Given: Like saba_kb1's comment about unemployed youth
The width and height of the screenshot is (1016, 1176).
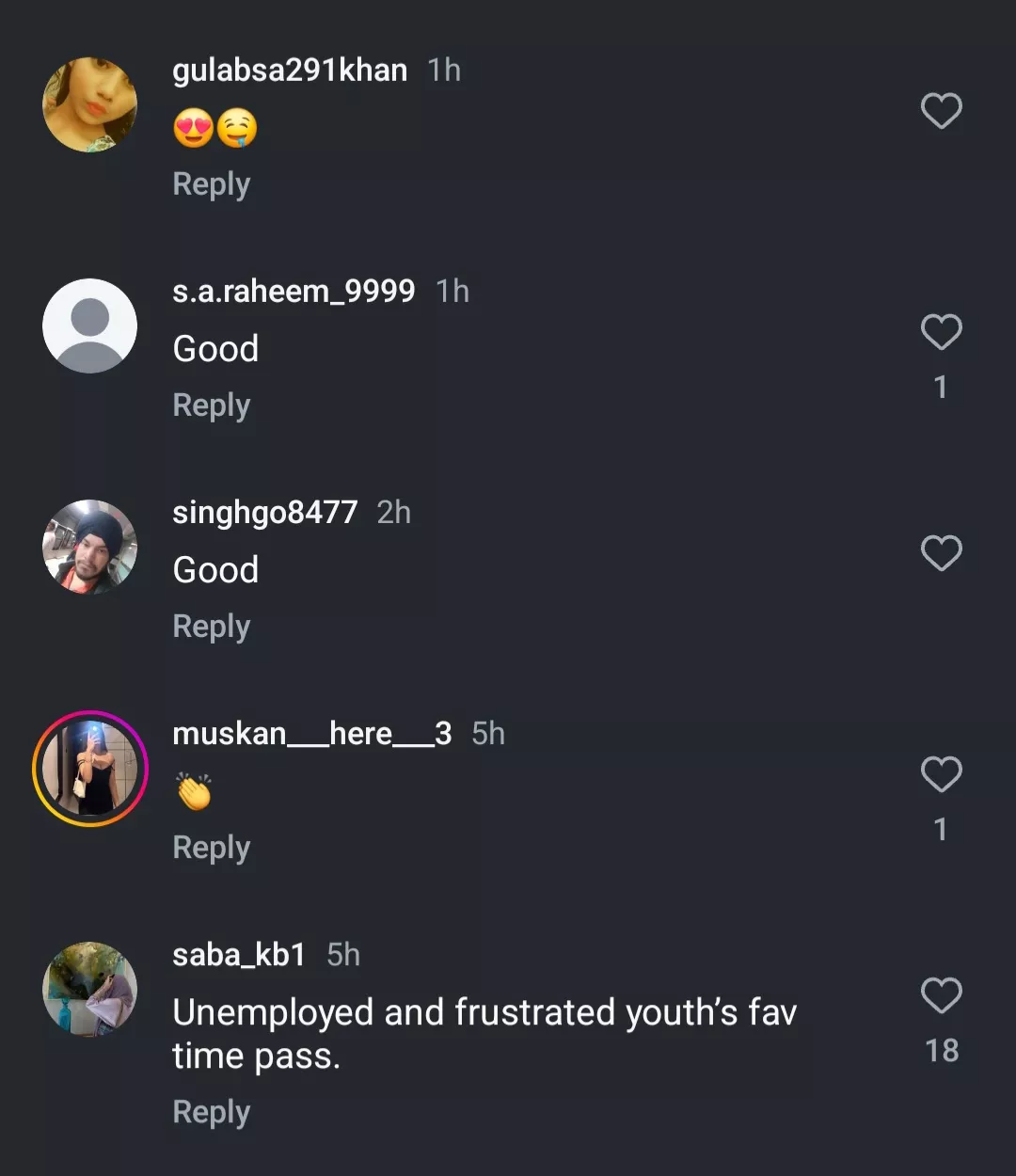Looking at the screenshot, I should coord(941,995).
